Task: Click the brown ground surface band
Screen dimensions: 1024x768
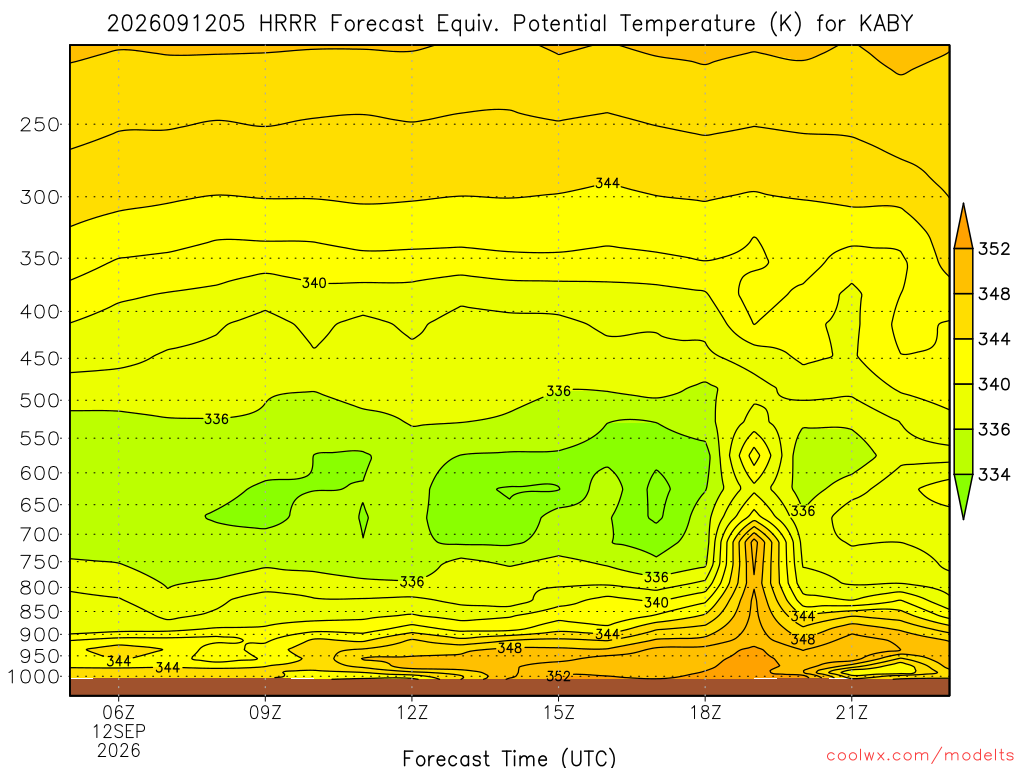Action: 509,687
